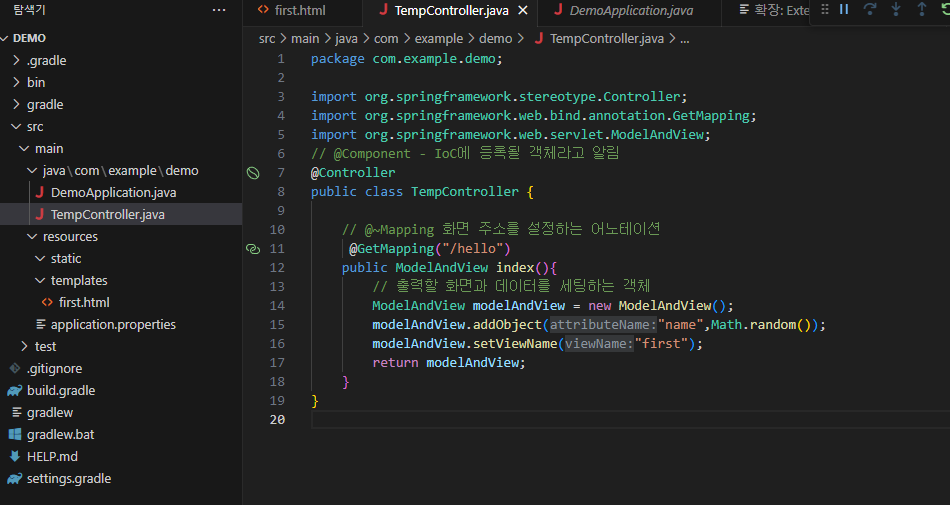Click the com breadcrumb segment
950x505 pixels.
pos(386,39)
